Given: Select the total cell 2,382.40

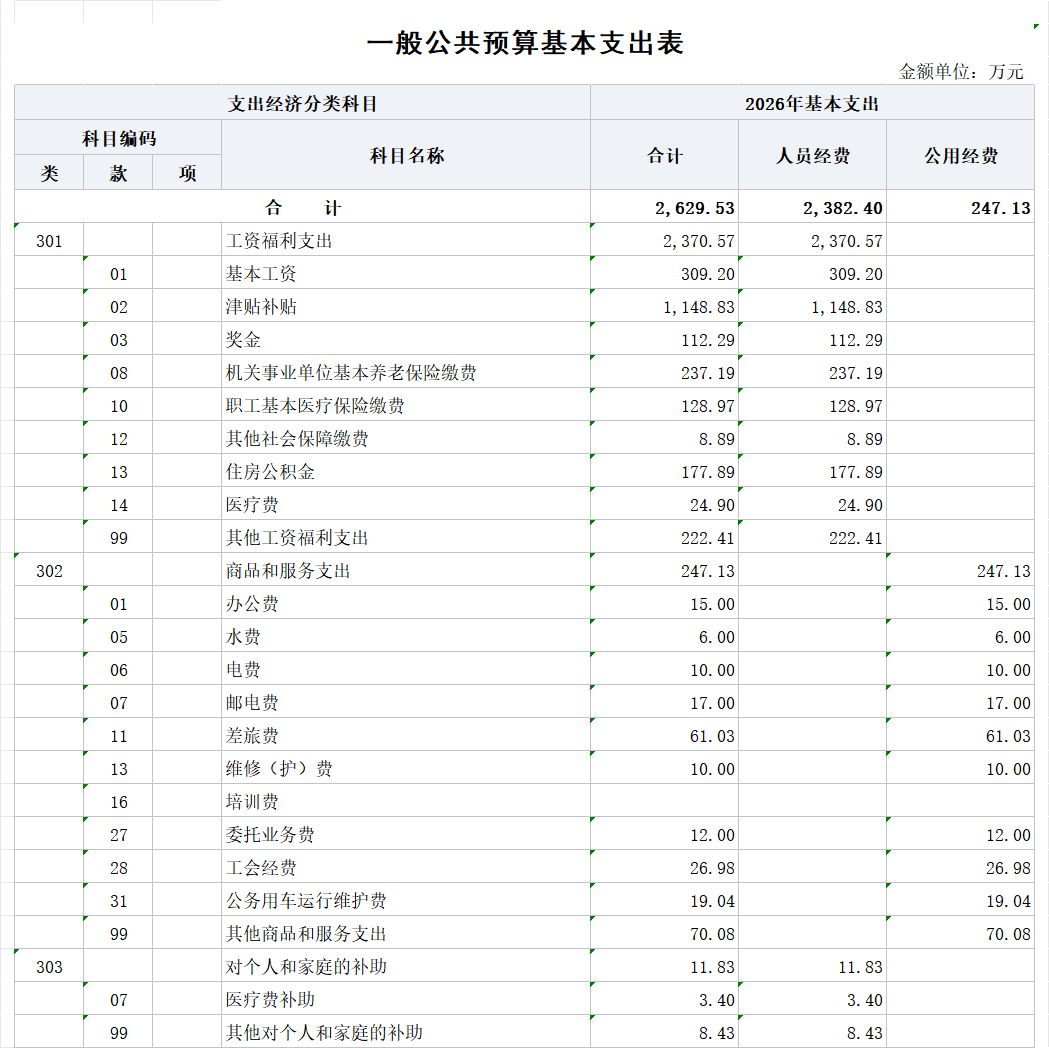Looking at the screenshot, I should [x=813, y=207].
